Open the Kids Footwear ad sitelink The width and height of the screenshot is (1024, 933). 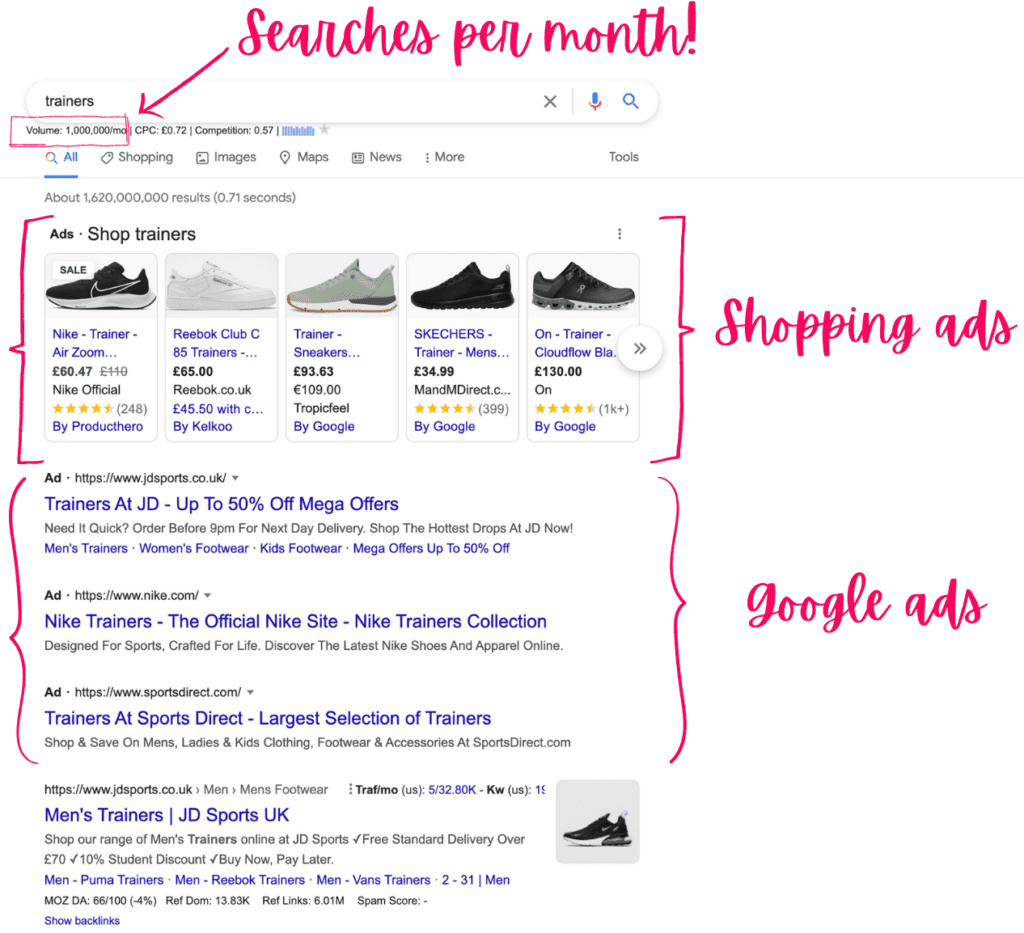[x=301, y=548]
